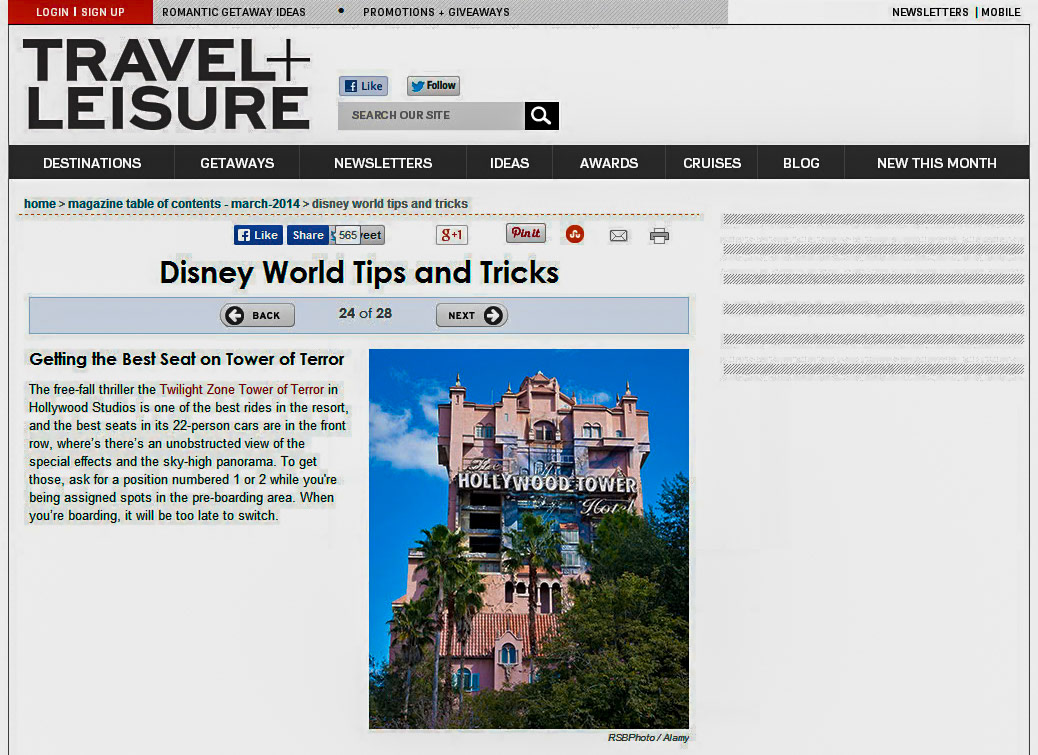Click Newsletters link in the top-right header
The height and width of the screenshot is (755, 1038).
(x=930, y=12)
